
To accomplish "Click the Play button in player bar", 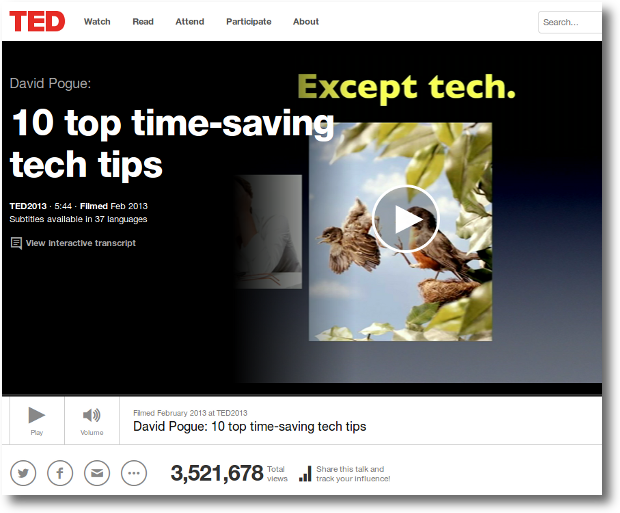I will tap(37, 421).
